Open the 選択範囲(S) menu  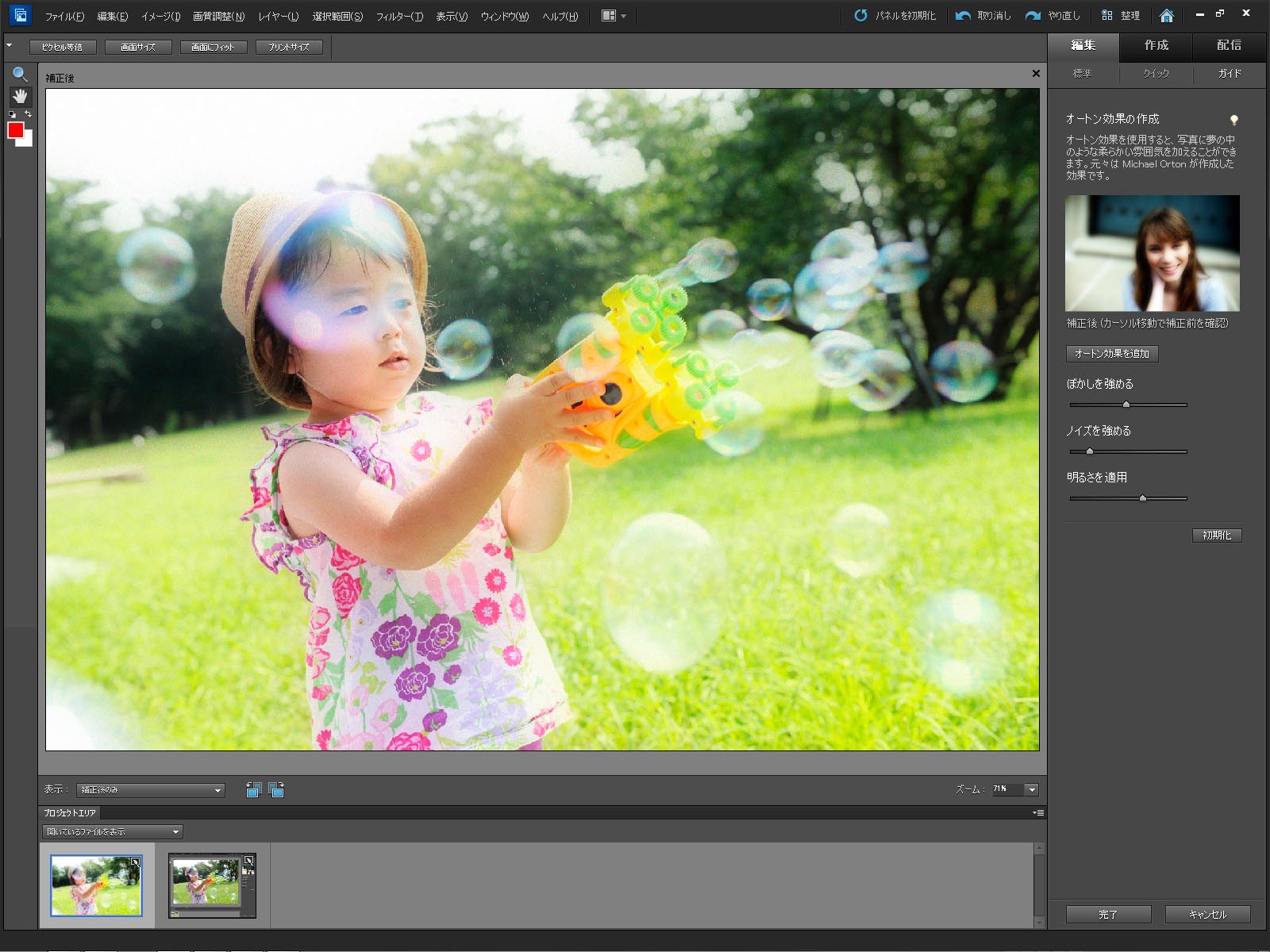coord(337,16)
